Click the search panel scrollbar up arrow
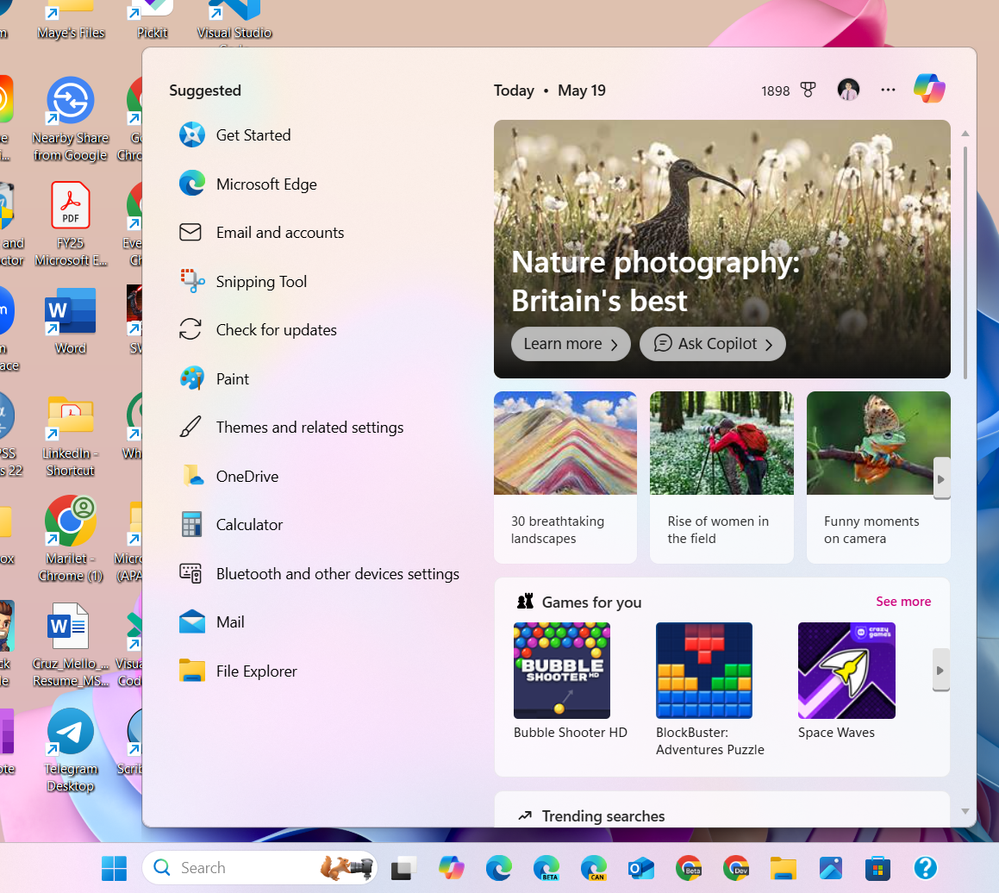999x893 pixels. [965, 134]
